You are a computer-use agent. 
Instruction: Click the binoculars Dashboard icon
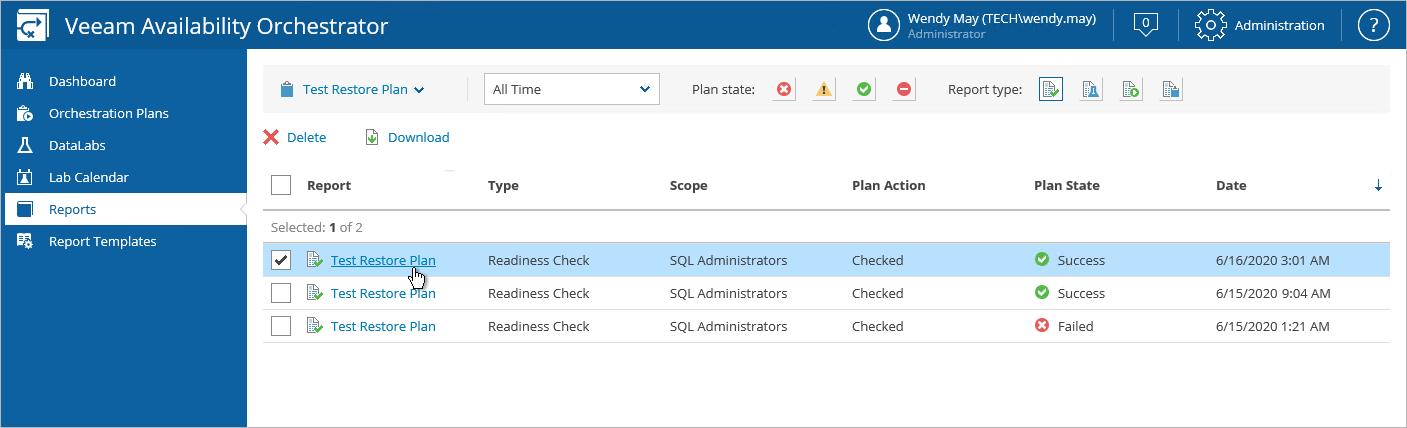click(x=26, y=81)
